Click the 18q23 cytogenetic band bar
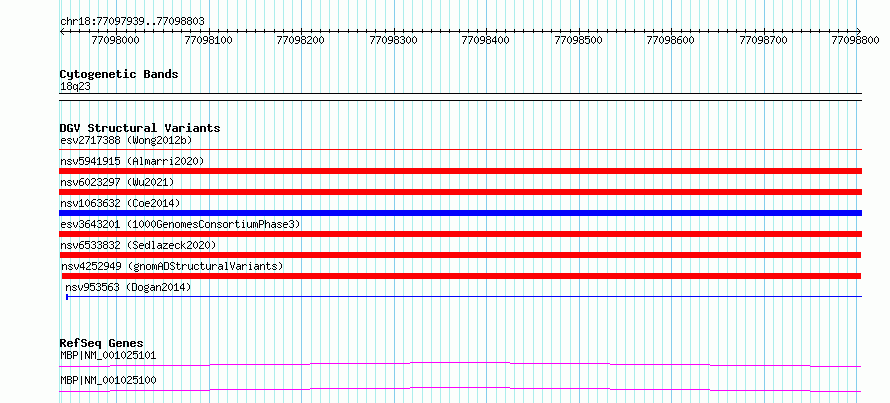The image size is (890, 403). [x=460, y=97]
